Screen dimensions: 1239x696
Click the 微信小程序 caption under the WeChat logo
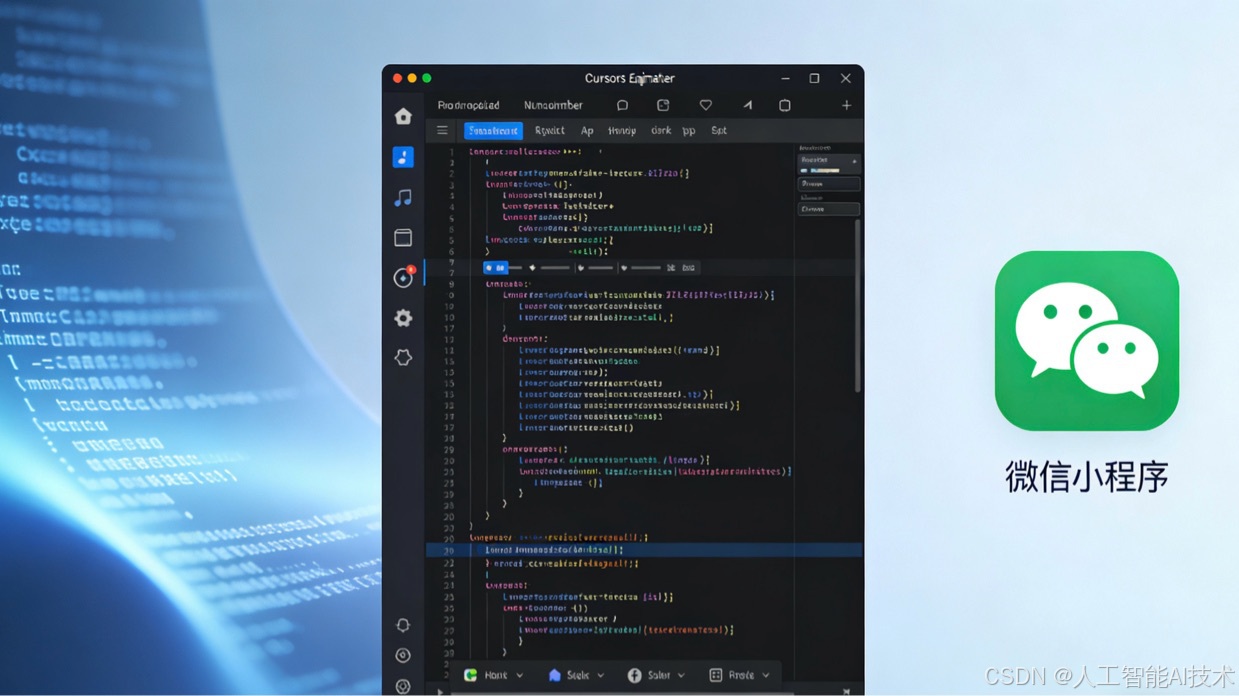(x=1087, y=477)
